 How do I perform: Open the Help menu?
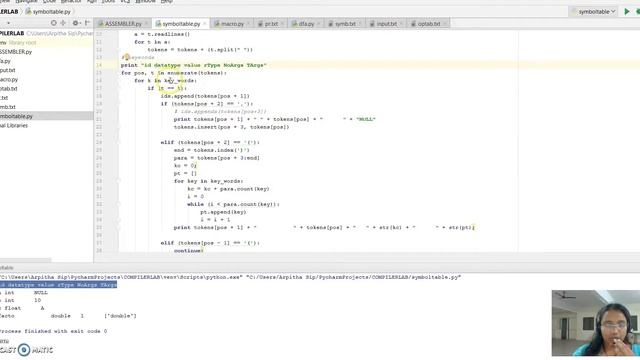[x=167, y=2]
